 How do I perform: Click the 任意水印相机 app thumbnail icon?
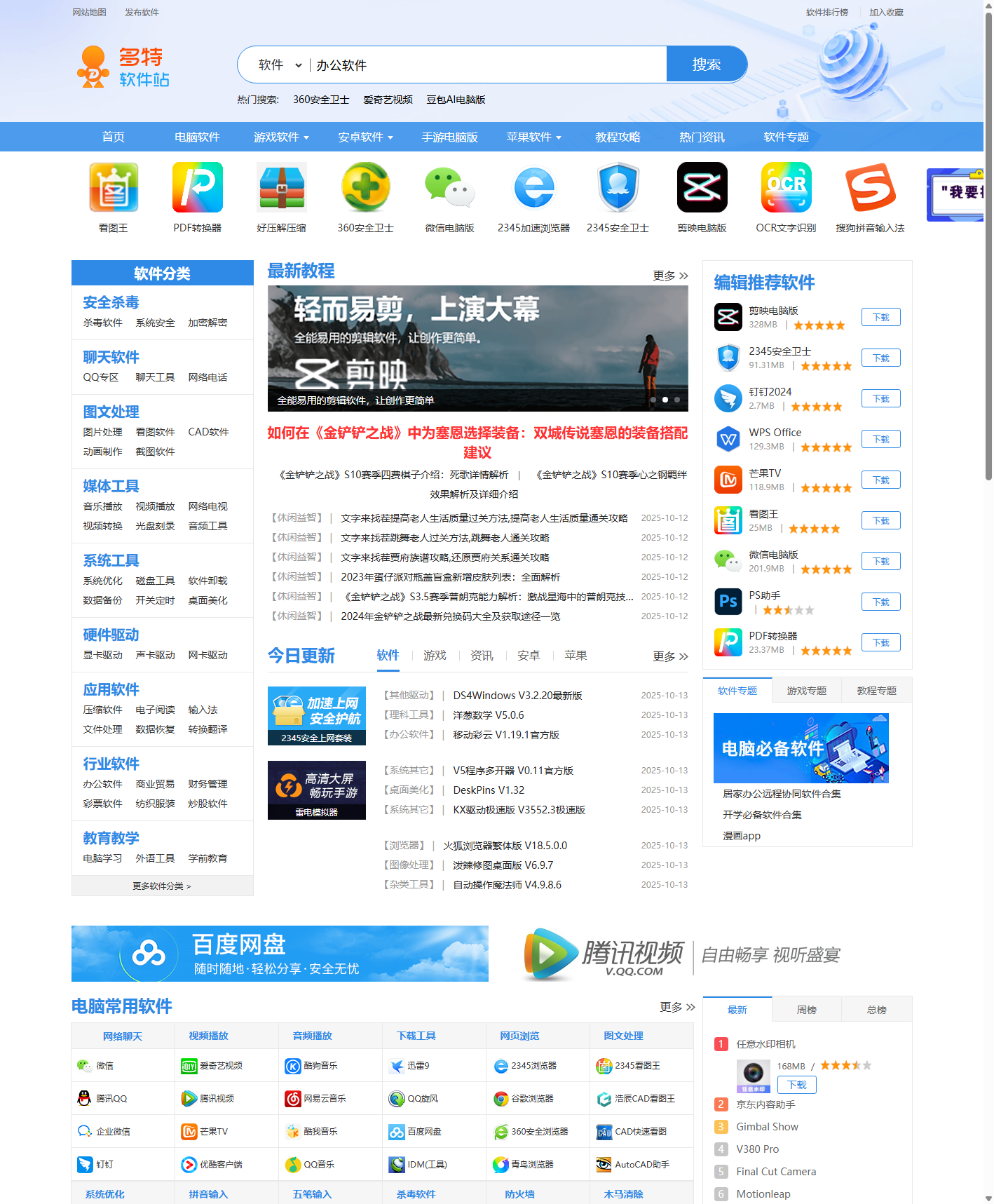754,1076
